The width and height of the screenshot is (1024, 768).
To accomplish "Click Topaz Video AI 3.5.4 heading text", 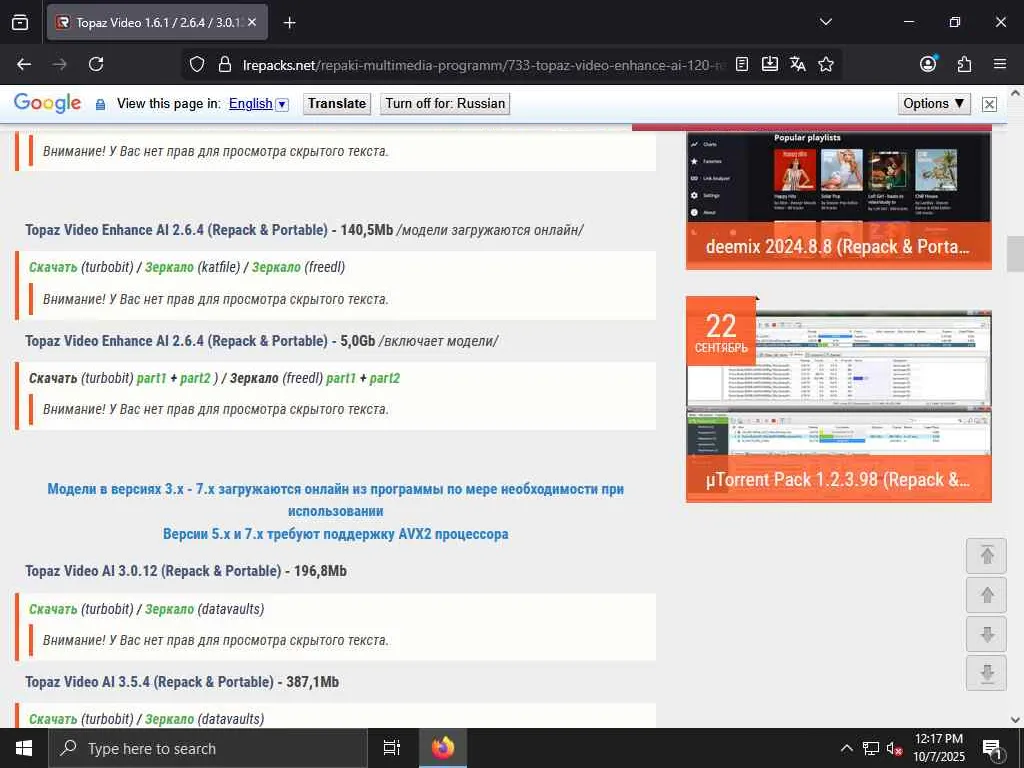I will coord(182,682).
